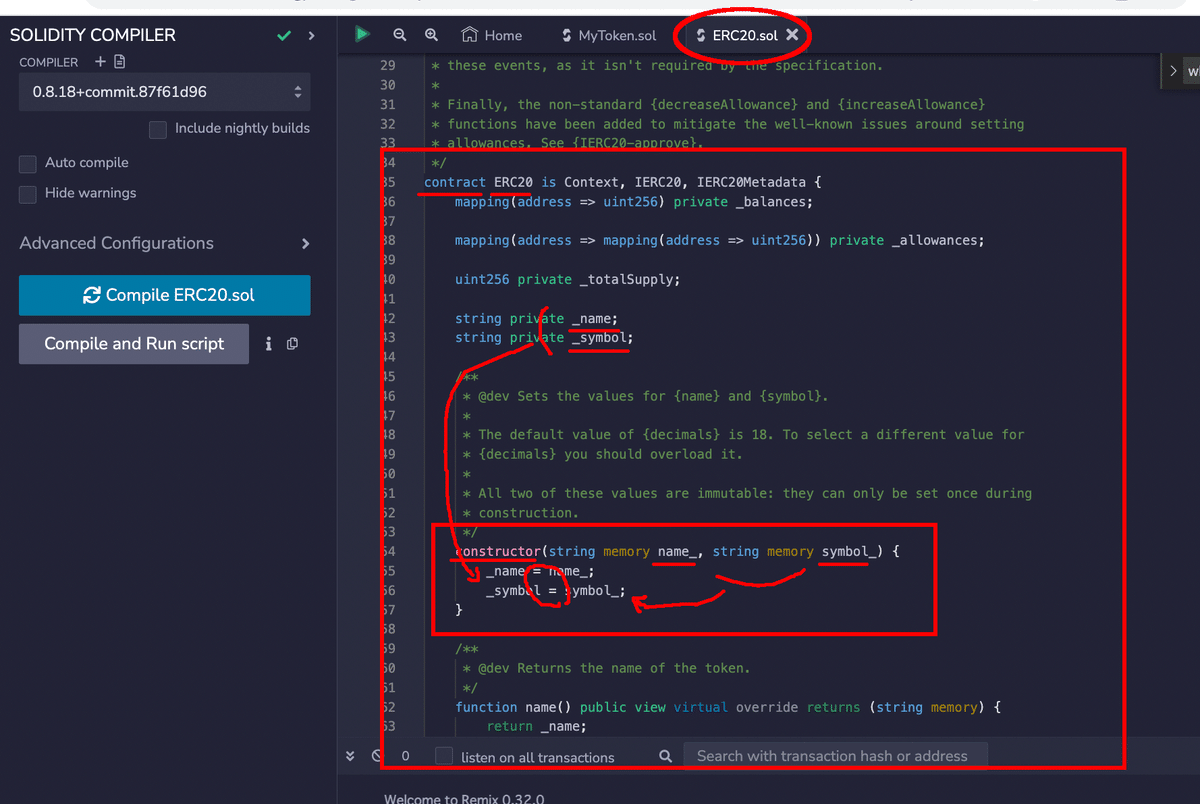
Task: Open compiler version dropdown 0.8.18+commit
Action: (x=164, y=92)
